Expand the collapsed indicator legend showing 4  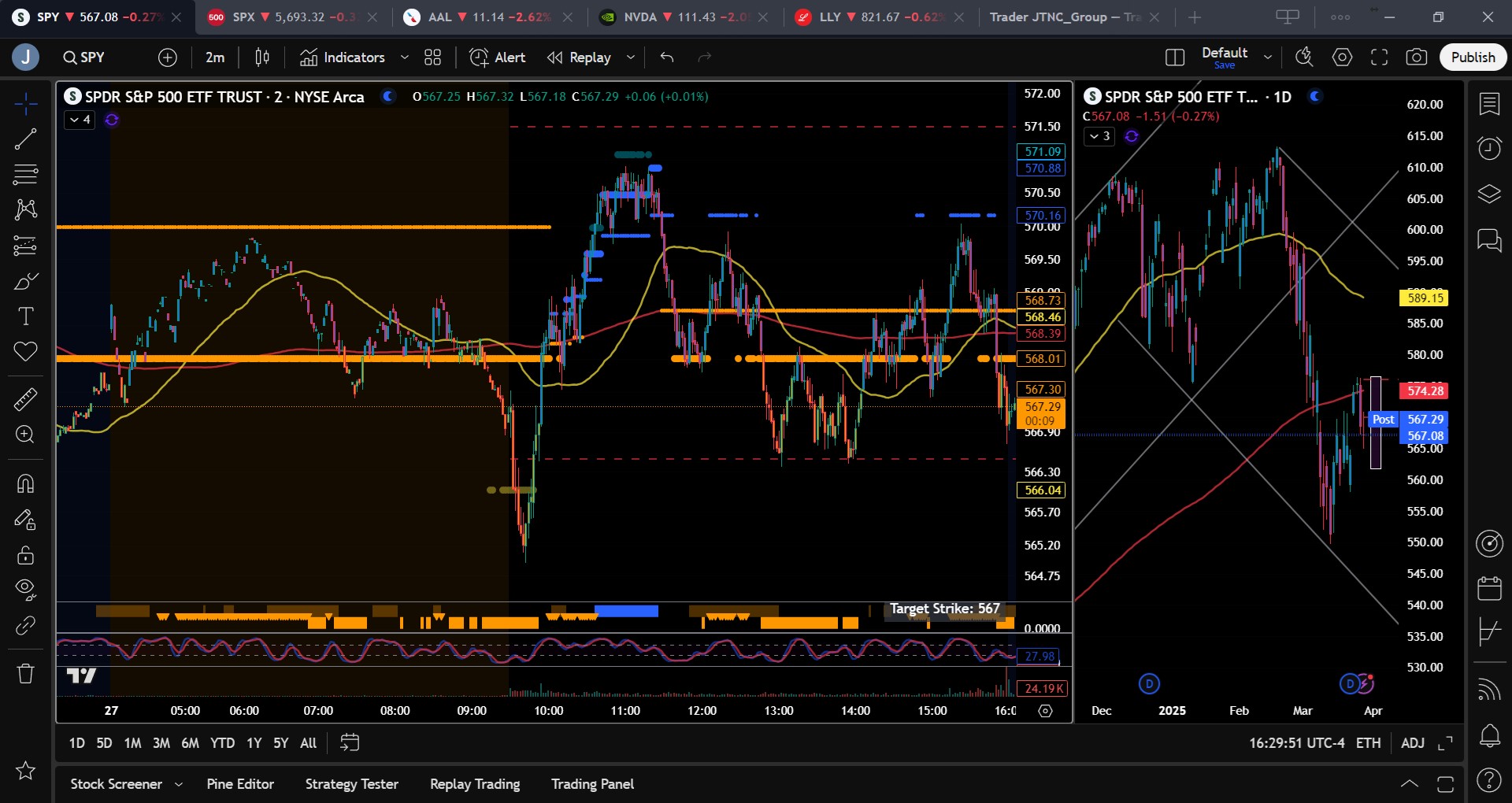coord(80,120)
